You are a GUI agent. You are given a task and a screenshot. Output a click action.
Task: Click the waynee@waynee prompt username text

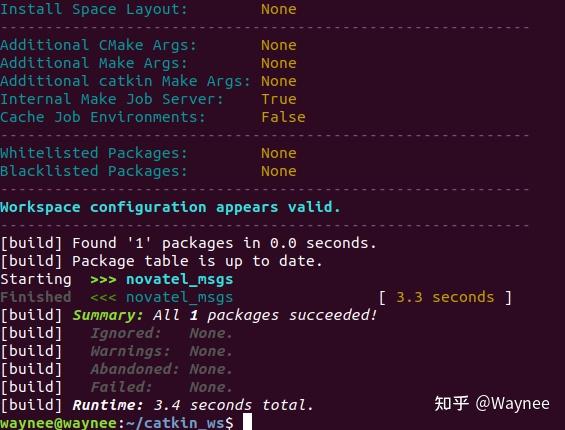59,423
